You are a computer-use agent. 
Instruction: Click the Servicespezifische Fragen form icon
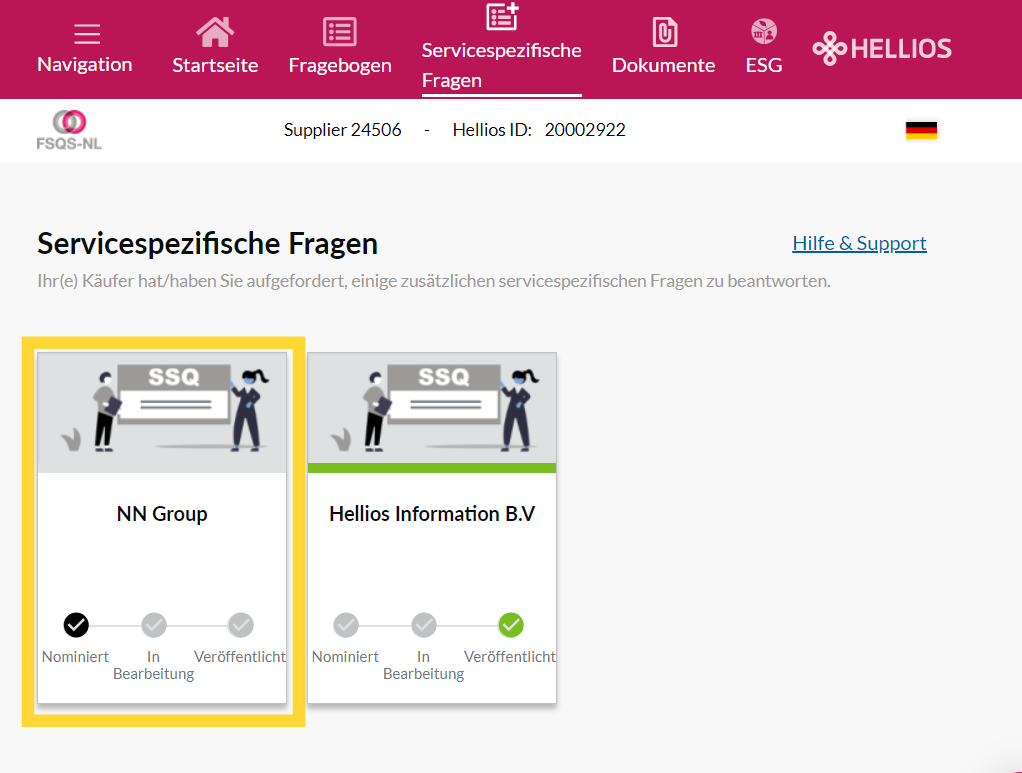click(502, 16)
